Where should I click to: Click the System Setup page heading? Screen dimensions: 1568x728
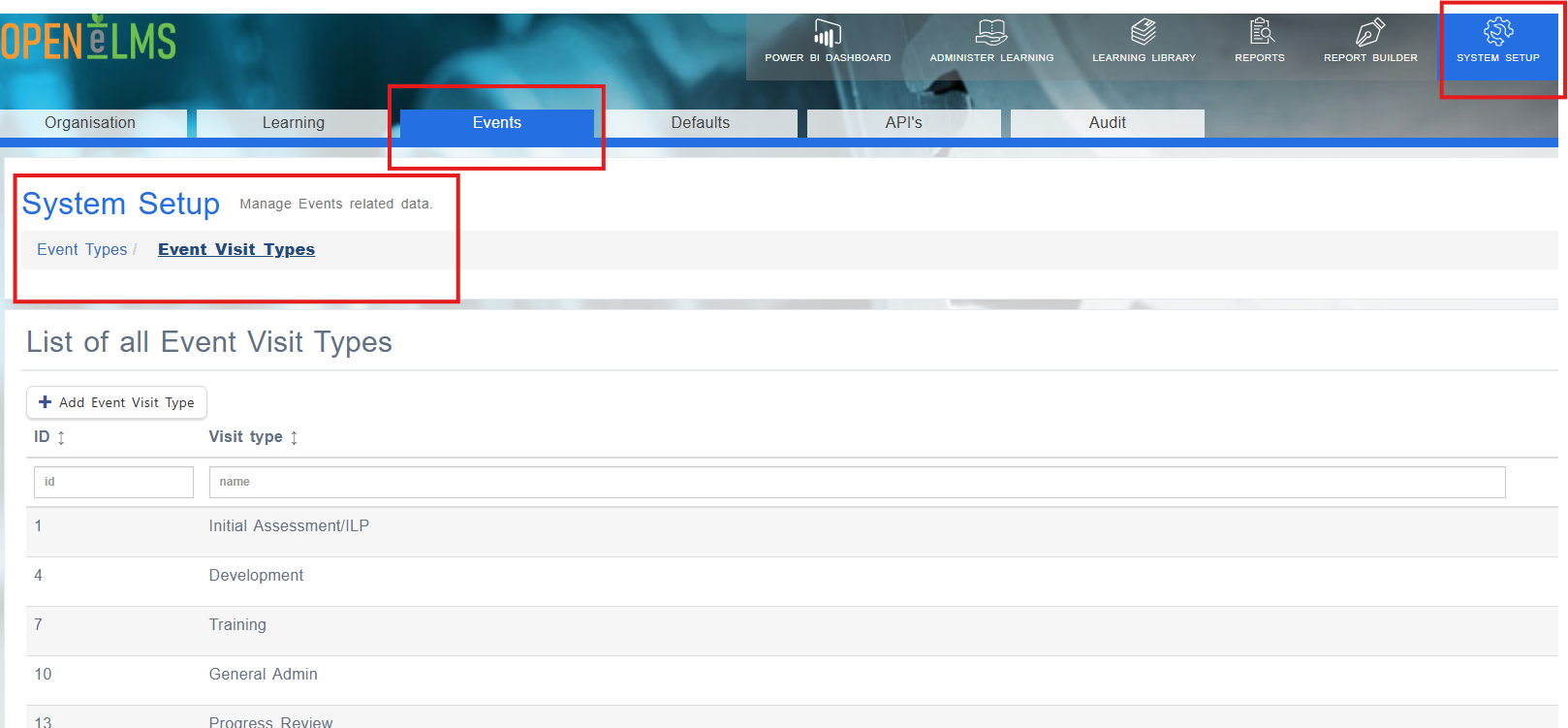click(121, 204)
